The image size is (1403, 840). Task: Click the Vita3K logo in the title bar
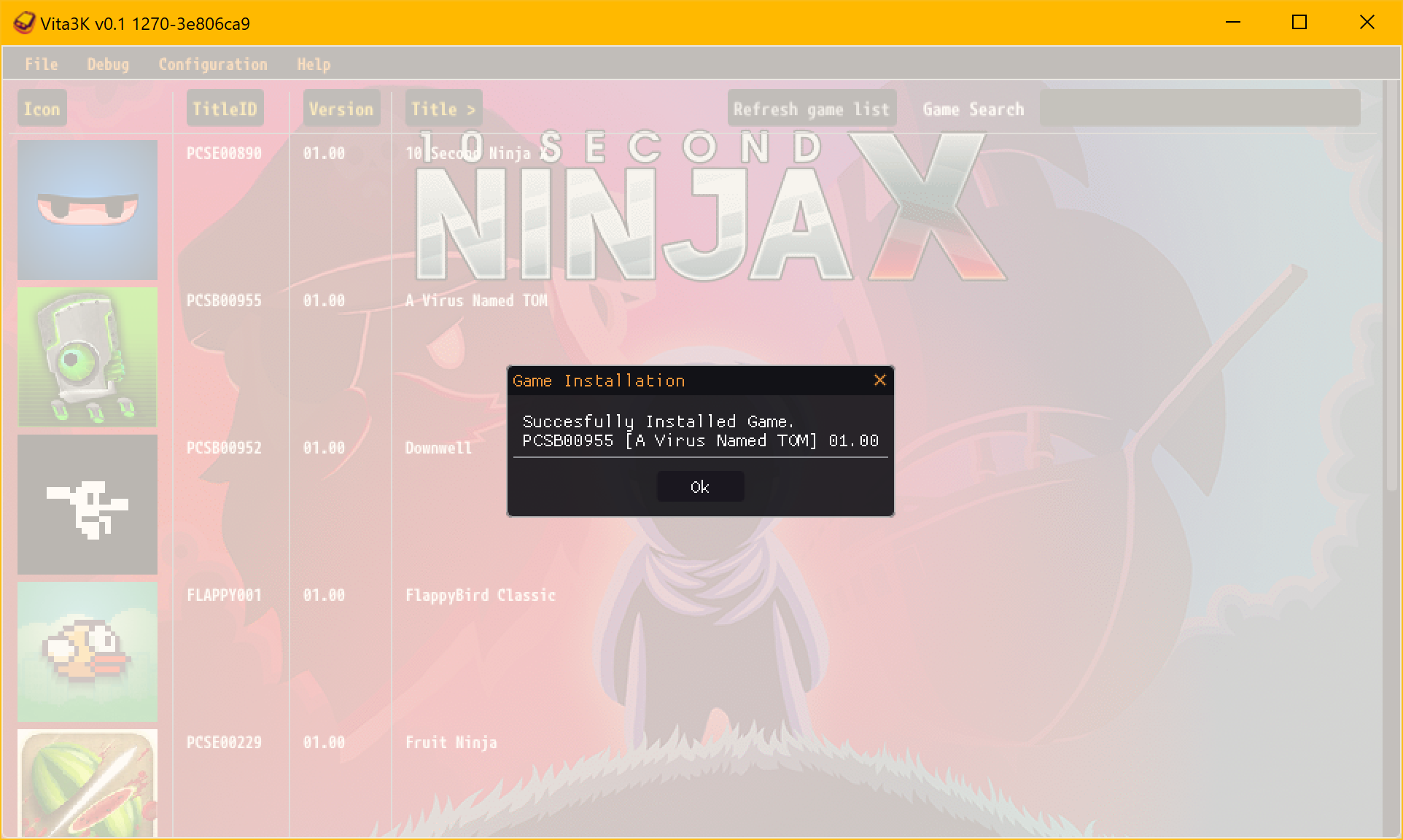[24, 23]
